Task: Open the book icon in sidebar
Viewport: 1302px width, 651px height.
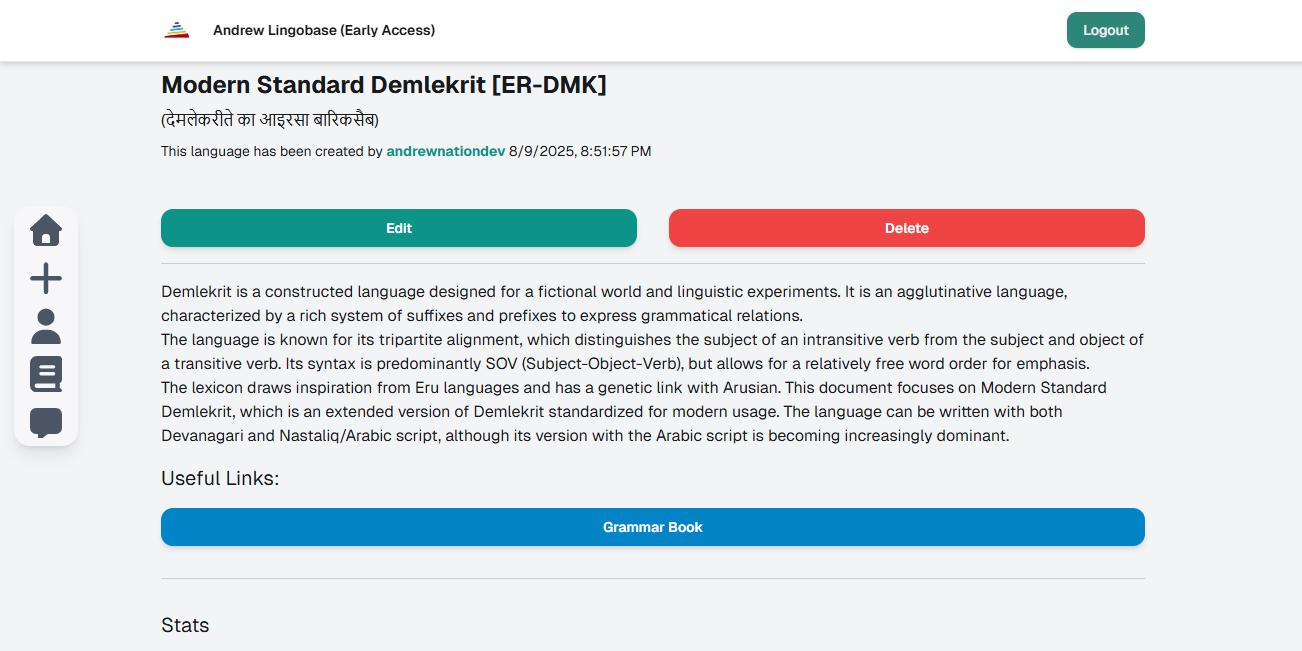Action: click(46, 374)
